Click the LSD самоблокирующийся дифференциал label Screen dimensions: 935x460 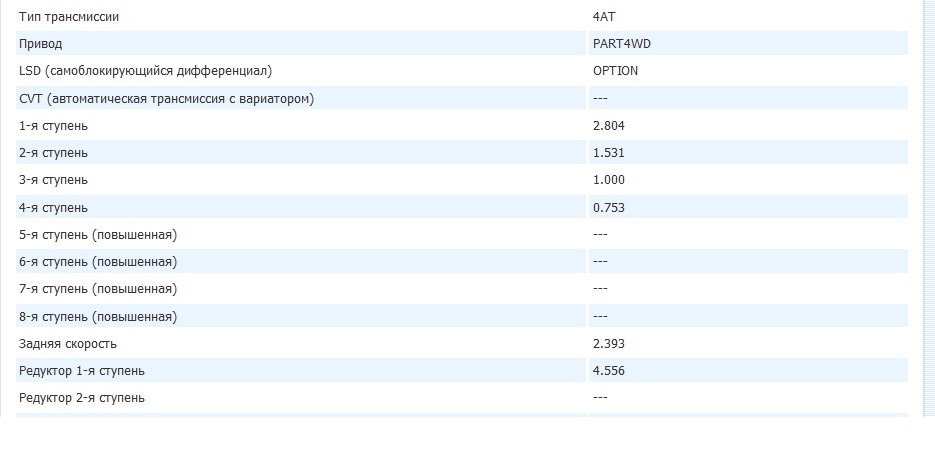(x=145, y=71)
